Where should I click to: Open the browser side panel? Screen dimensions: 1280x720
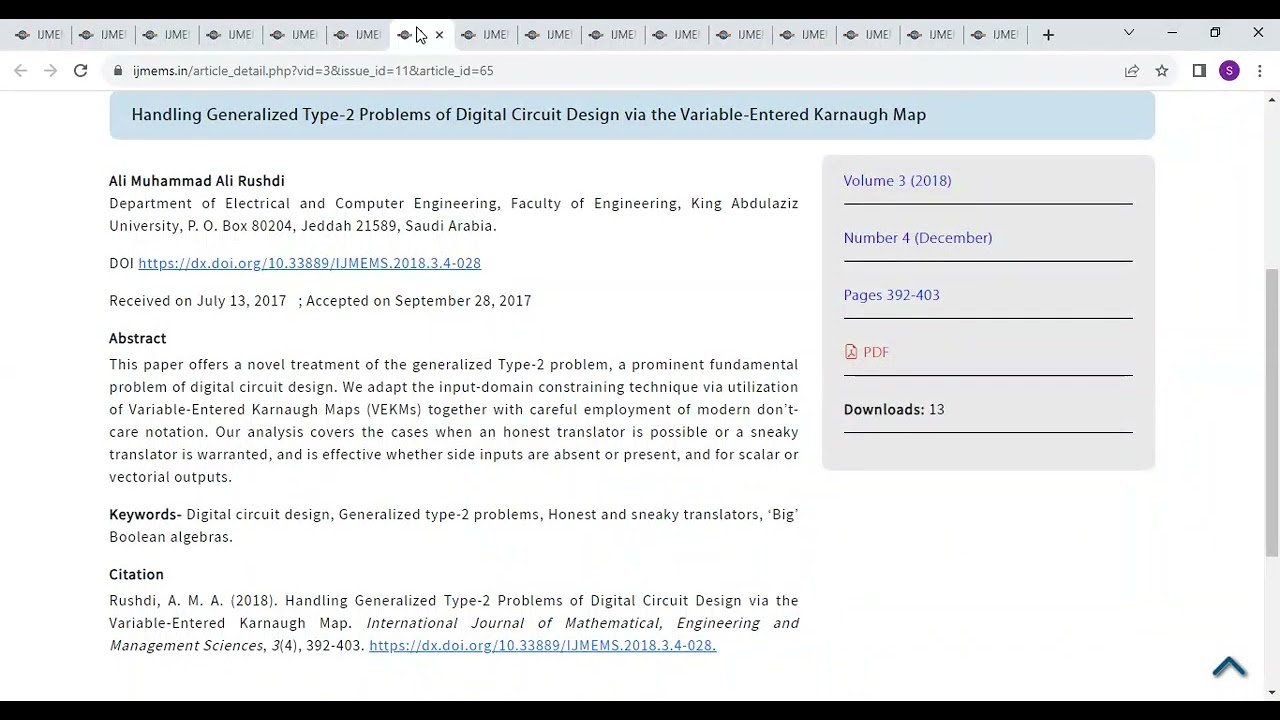tap(1200, 71)
